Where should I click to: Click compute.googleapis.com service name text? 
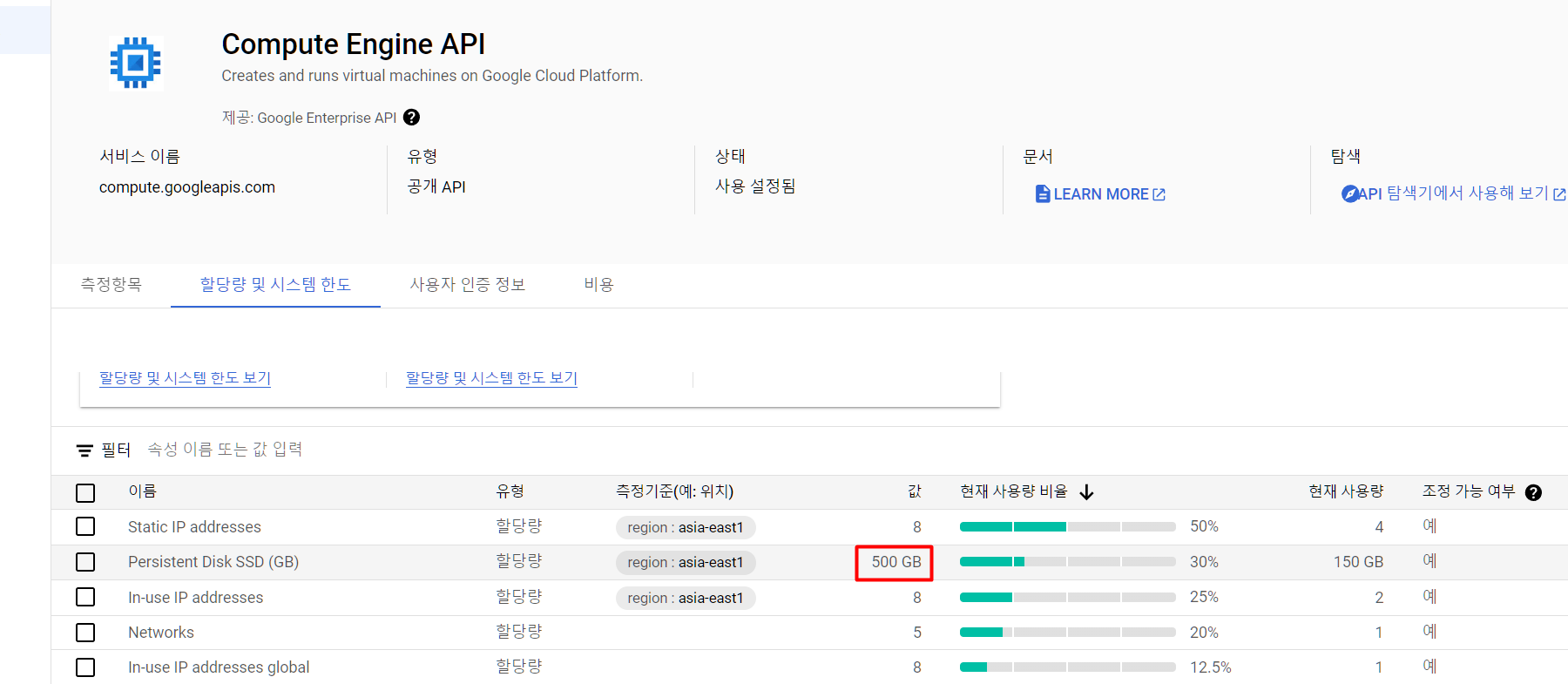coord(187,187)
